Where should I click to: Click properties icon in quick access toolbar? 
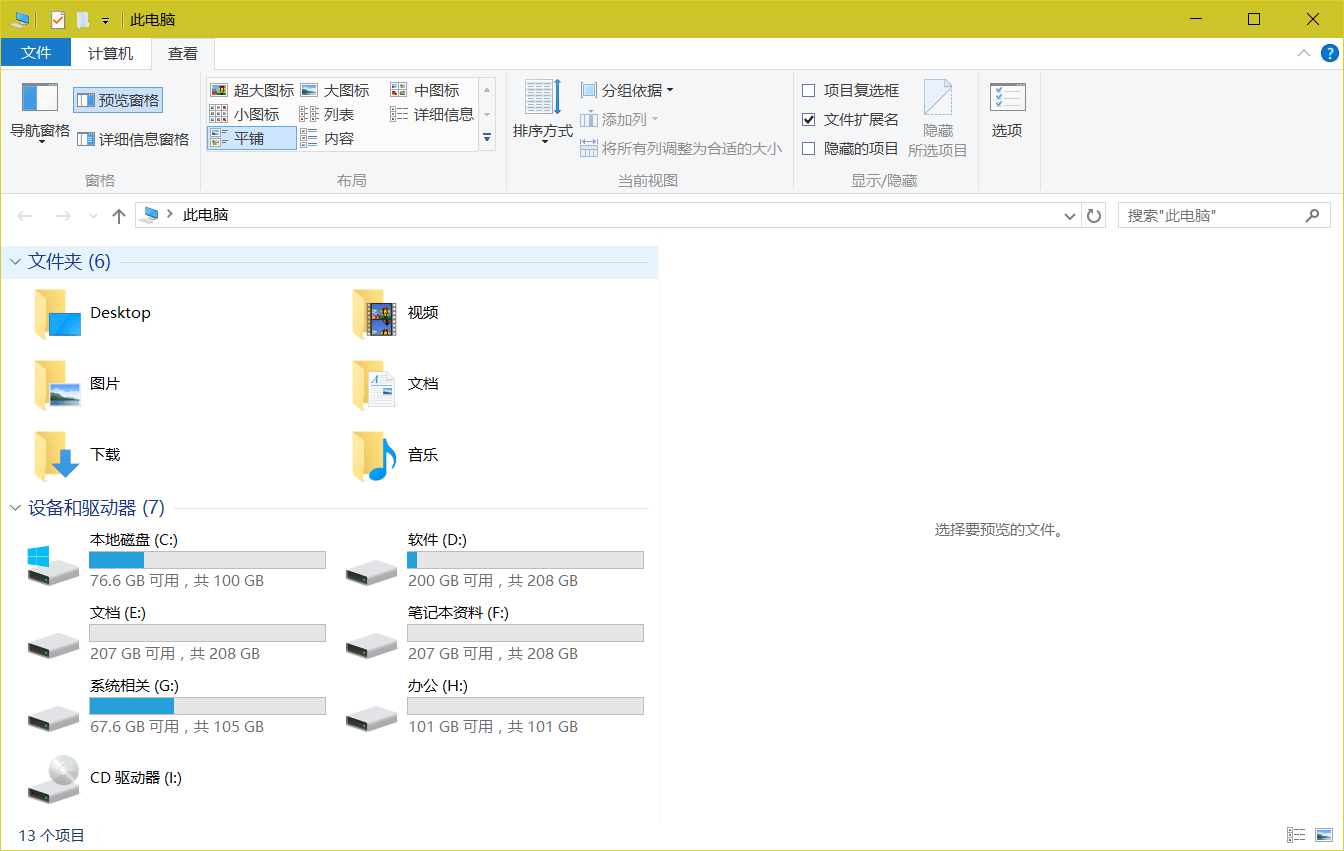[x=58, y=19]
